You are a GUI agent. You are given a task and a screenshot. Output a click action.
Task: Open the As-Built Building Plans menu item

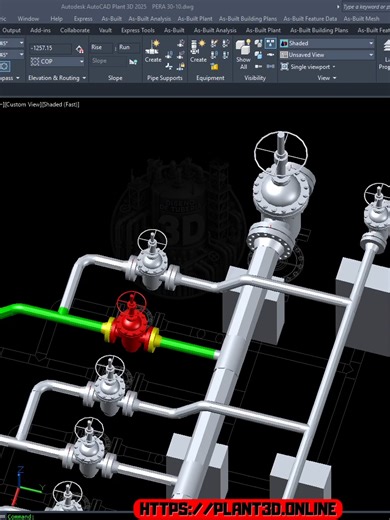(x=248, y=19)
